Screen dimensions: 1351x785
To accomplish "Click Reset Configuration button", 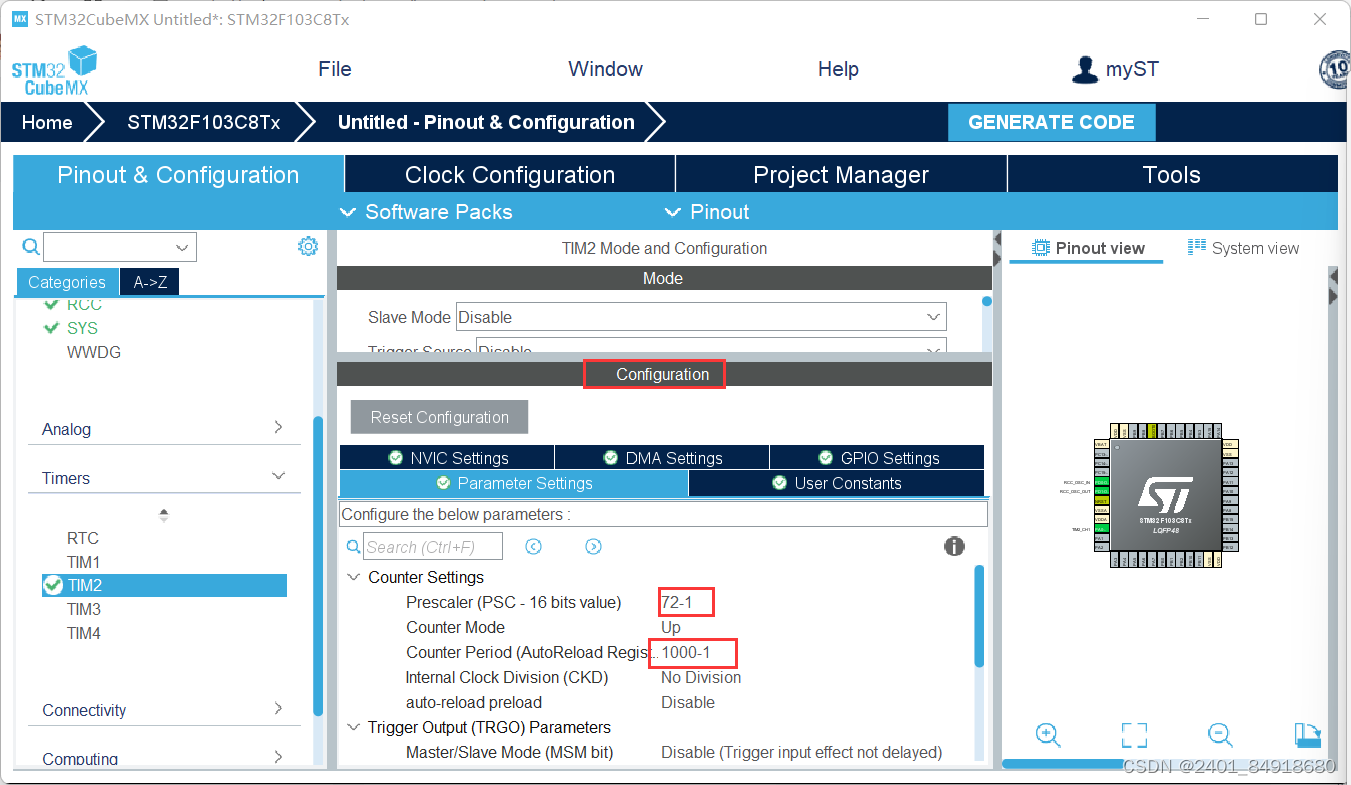I will (x=439, y=417).
